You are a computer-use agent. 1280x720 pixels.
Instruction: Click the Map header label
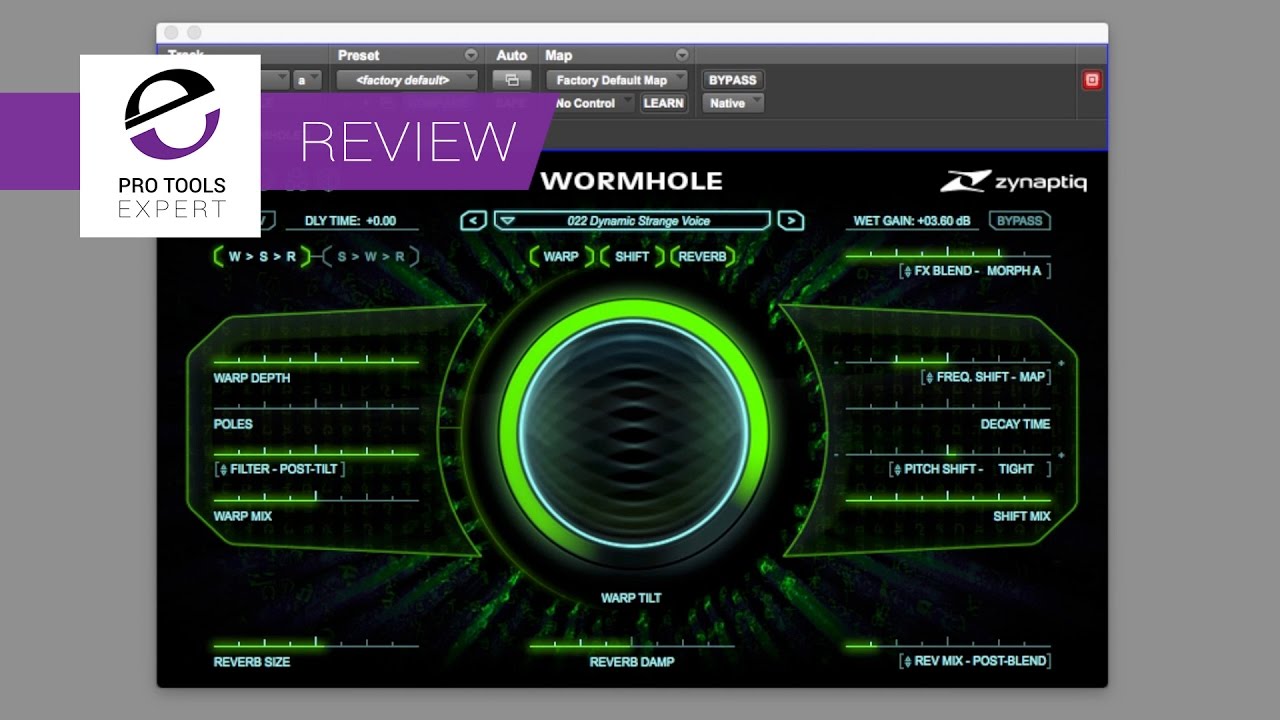(558, 55)
